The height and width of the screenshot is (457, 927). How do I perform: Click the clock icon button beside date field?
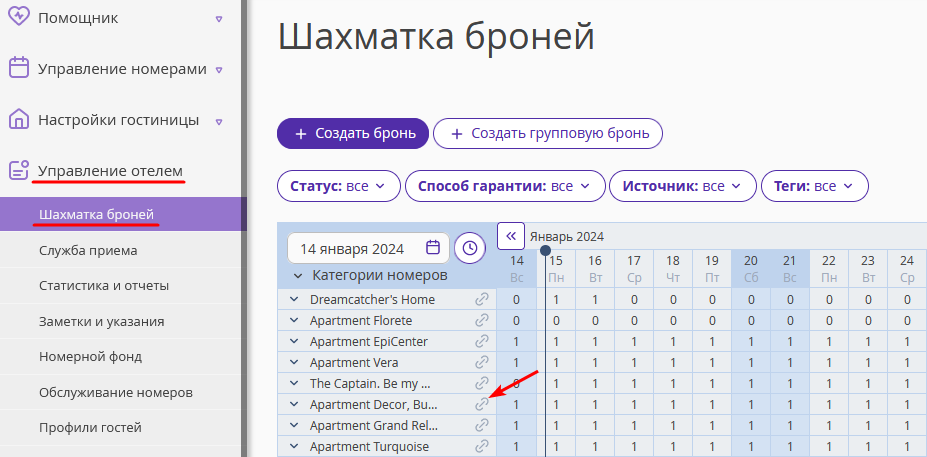click(470, 248)
